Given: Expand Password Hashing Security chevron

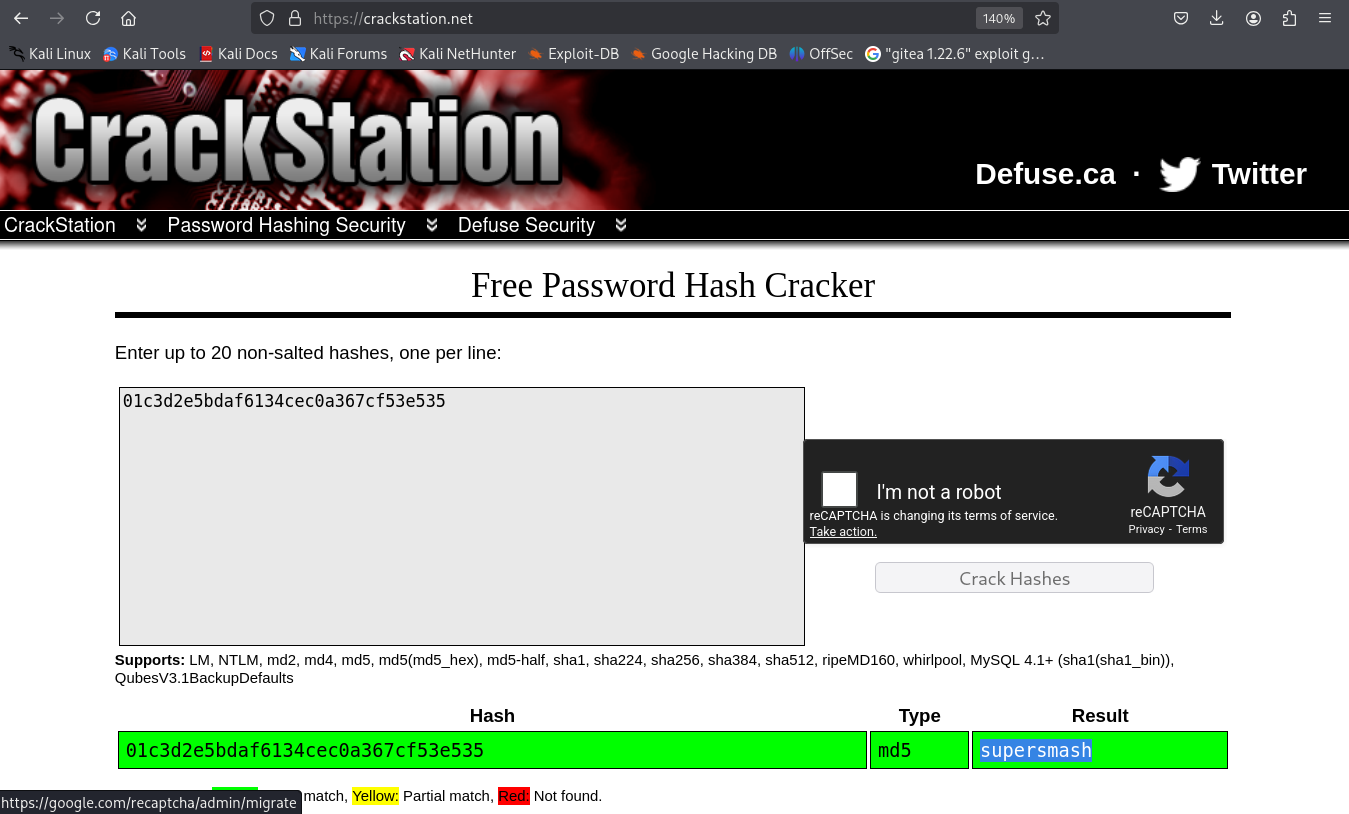Looking at the screenshot, I should click(x=432, y=225).
